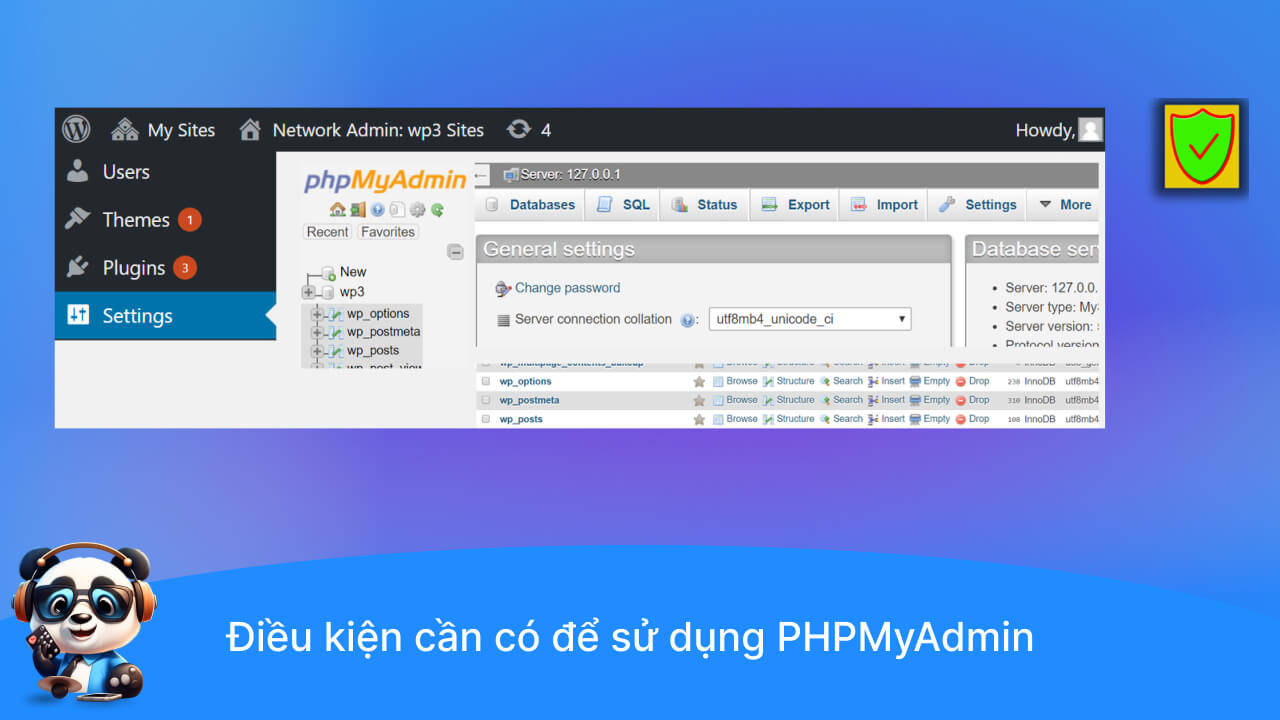Open the More tabs dropdown

1065,205
